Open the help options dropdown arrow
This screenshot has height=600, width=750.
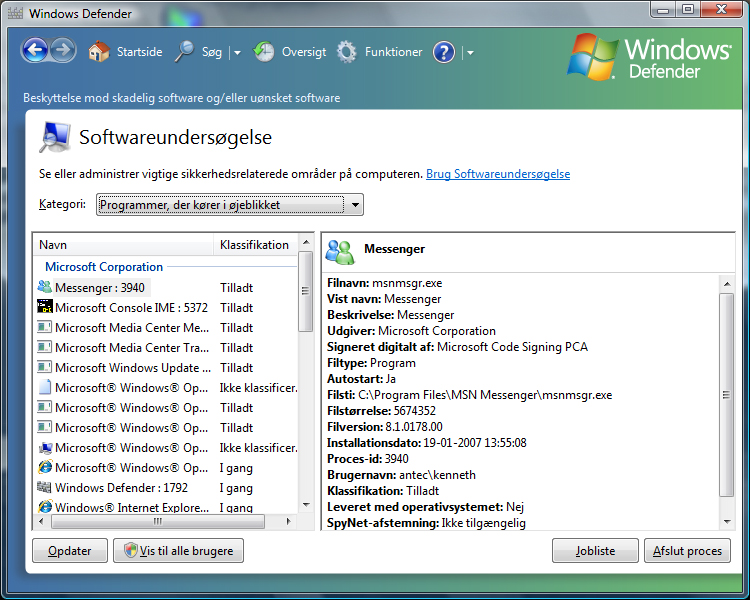click(x=470, y=53)
